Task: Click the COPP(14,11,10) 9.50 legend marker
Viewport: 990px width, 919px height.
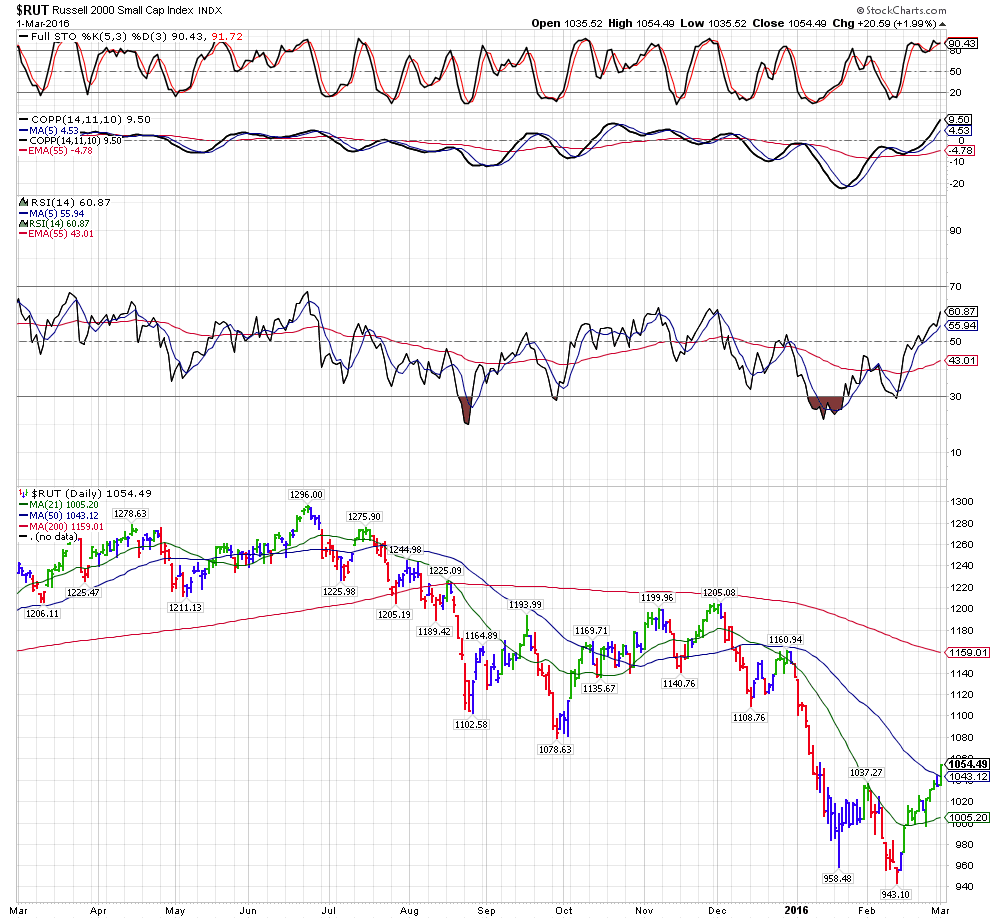Action: point(23,119)
